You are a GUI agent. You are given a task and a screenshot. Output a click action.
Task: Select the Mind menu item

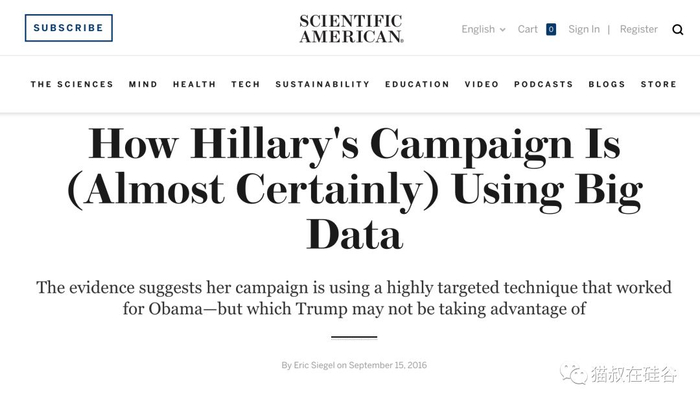(x=143, y=84)
